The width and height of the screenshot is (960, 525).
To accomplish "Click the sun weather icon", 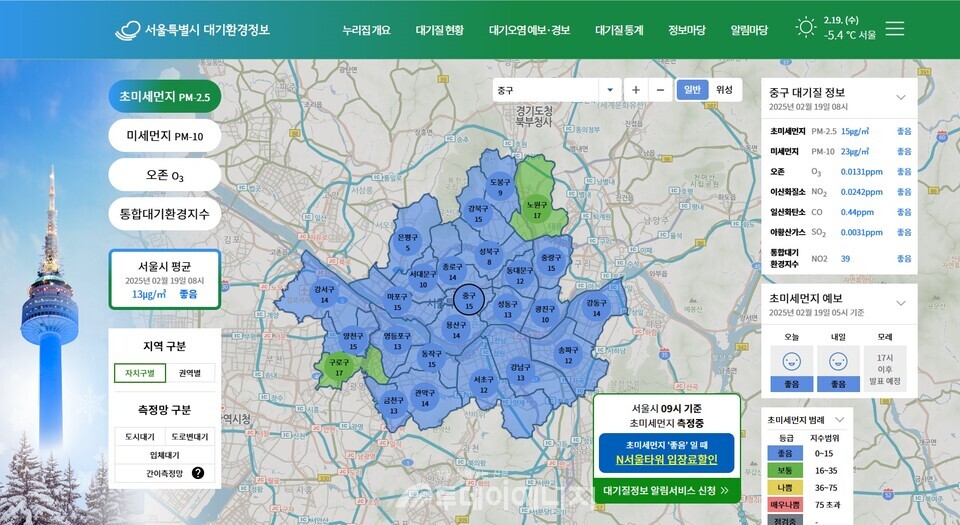I will [806, 28].
